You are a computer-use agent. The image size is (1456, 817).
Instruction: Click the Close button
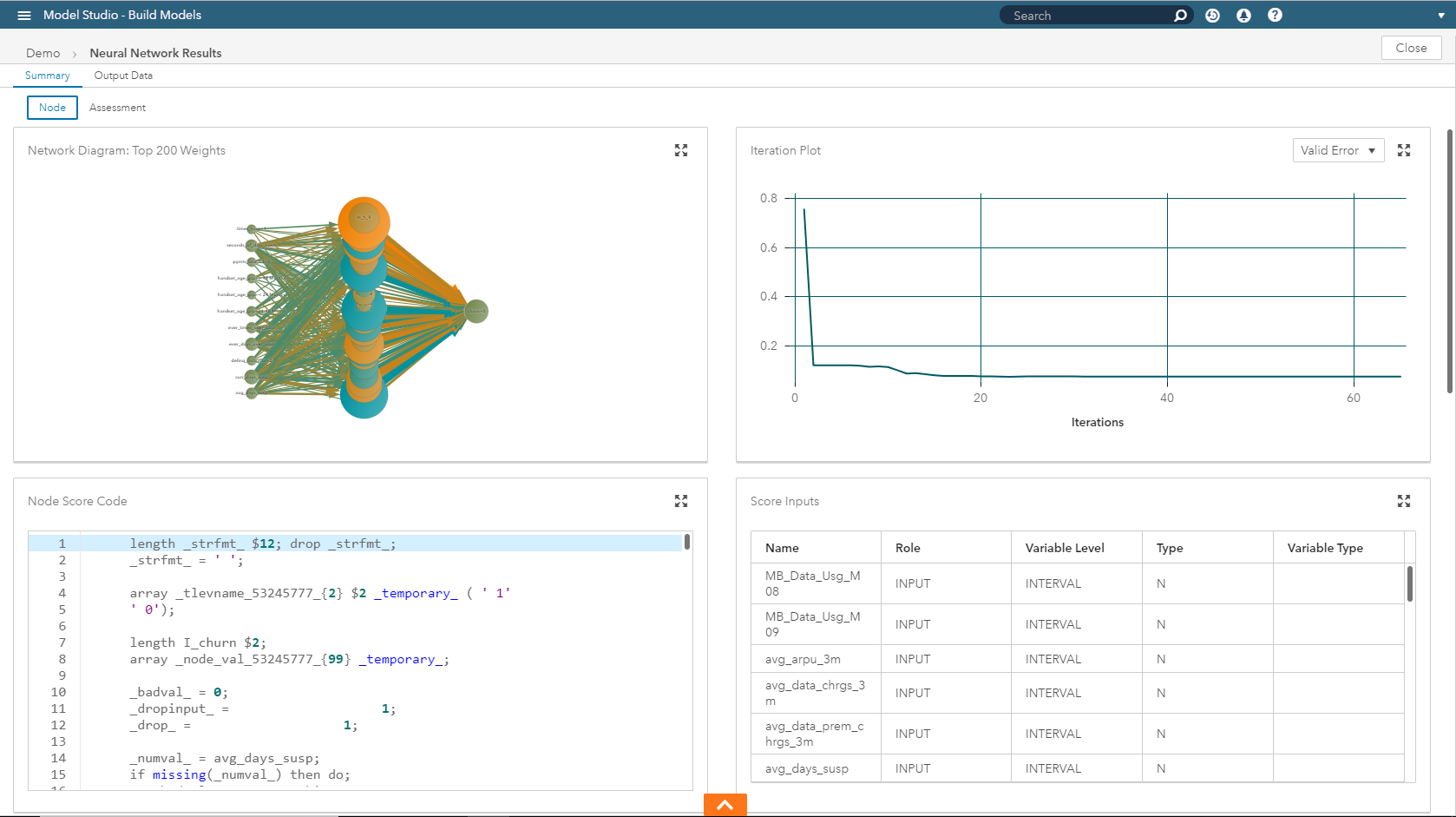point(1411,48)
